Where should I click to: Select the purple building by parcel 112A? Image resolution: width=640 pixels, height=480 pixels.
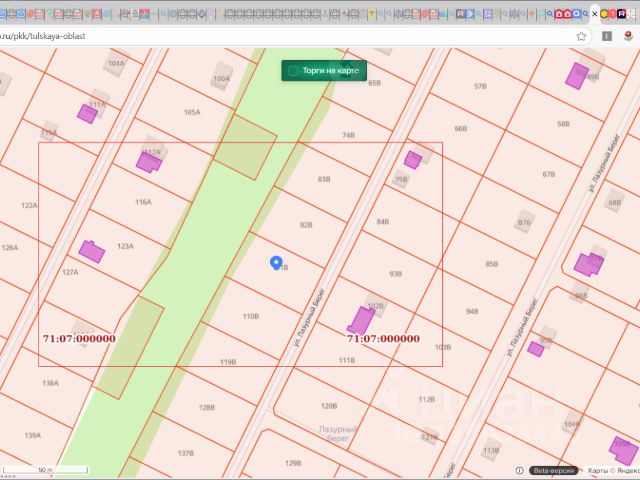pos(149,162)
